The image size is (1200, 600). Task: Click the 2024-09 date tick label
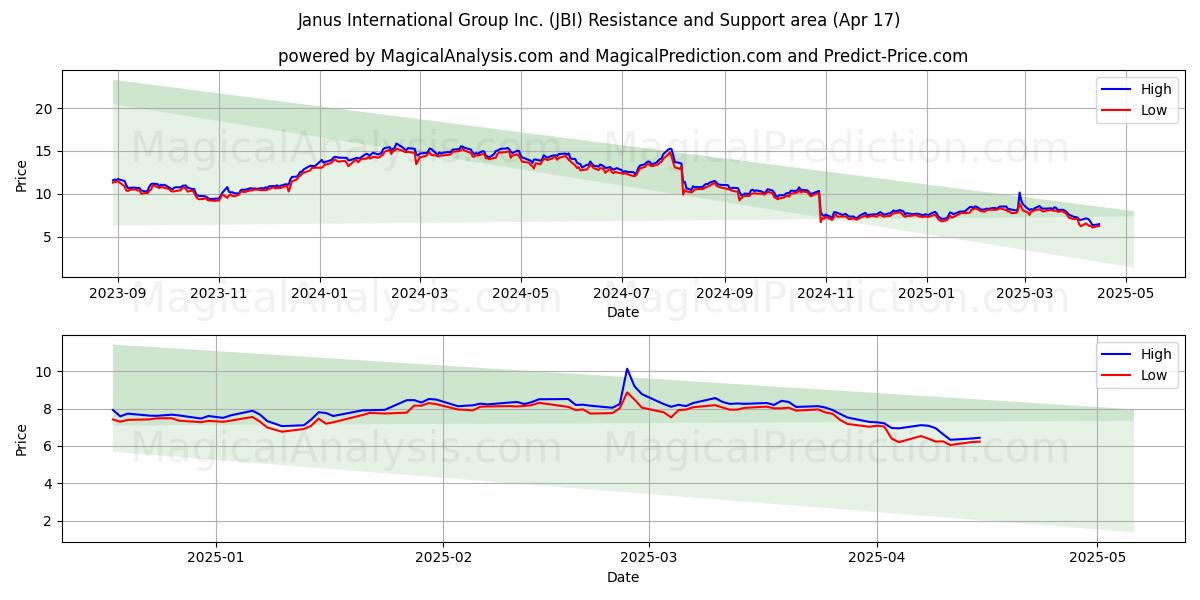pyautogui.click(x=724, y=294)
